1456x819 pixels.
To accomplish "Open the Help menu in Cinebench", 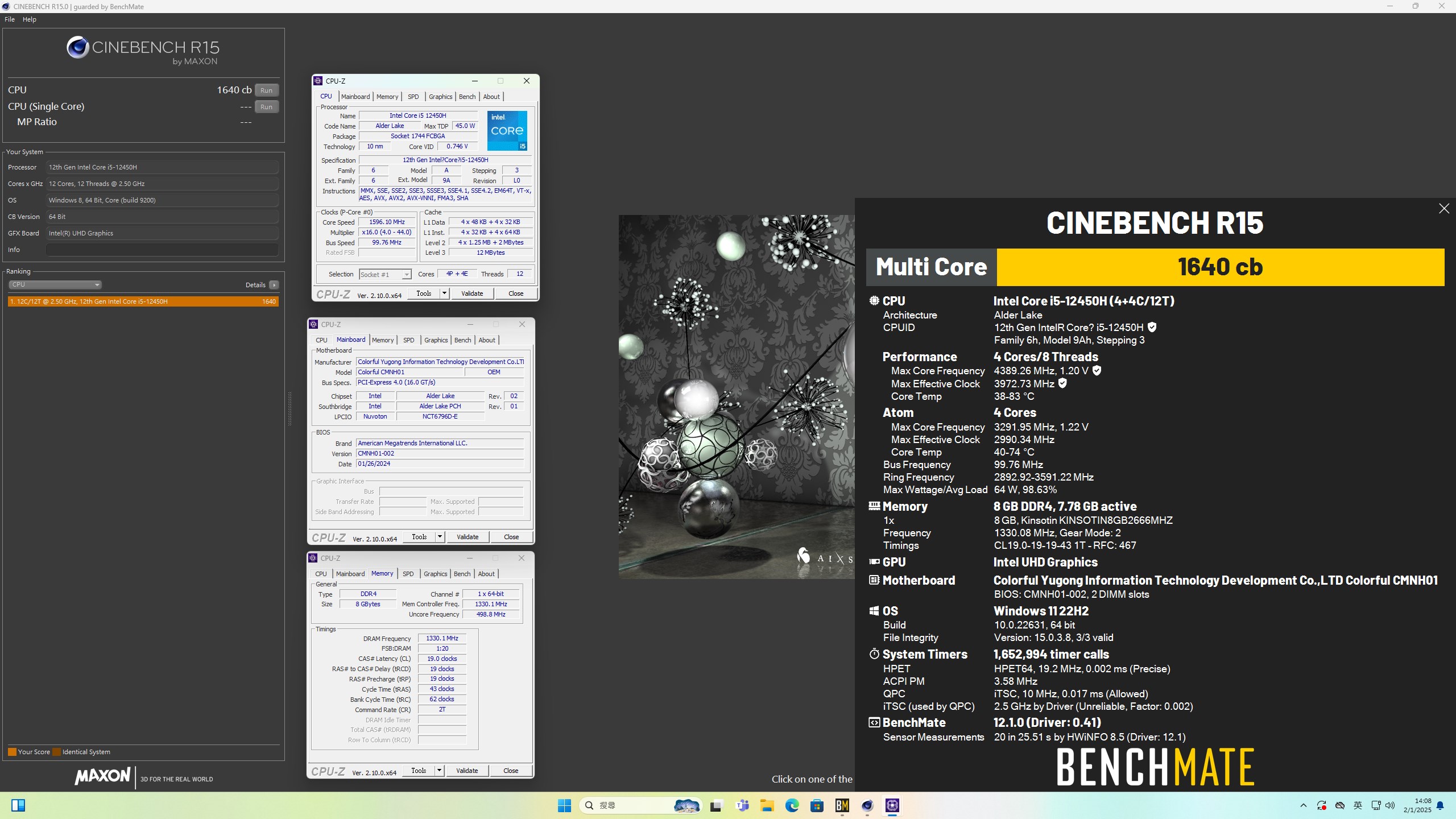I will point(30,19).
